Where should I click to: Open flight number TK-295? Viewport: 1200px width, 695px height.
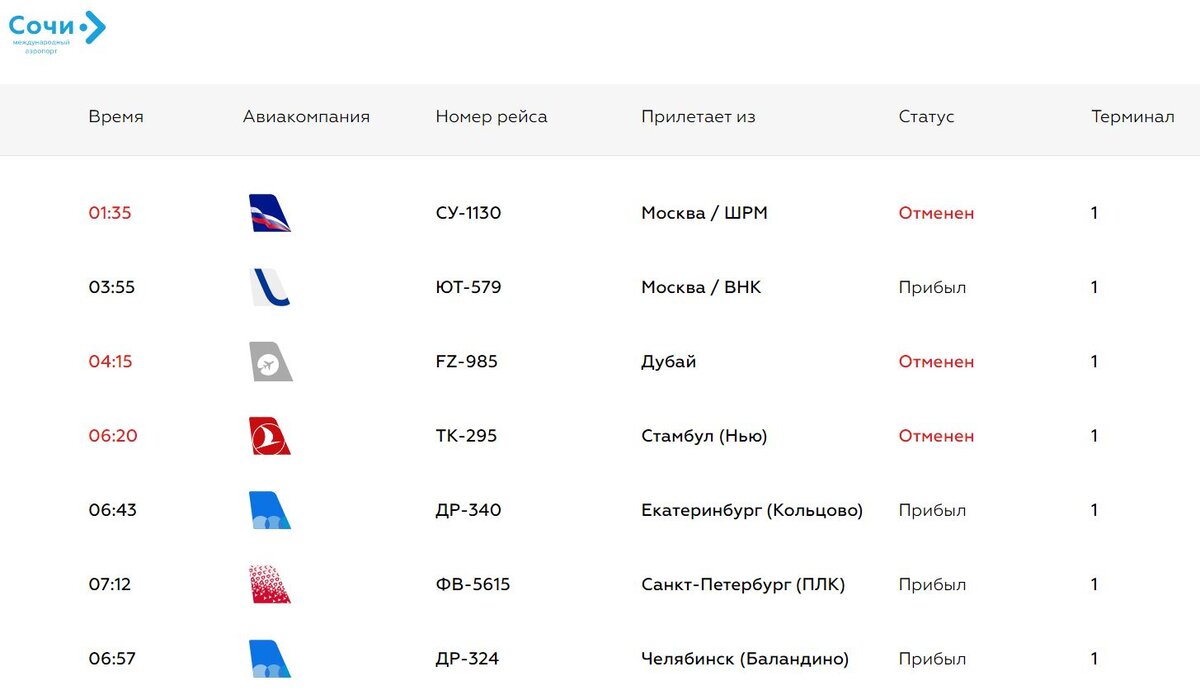point(466,436)
